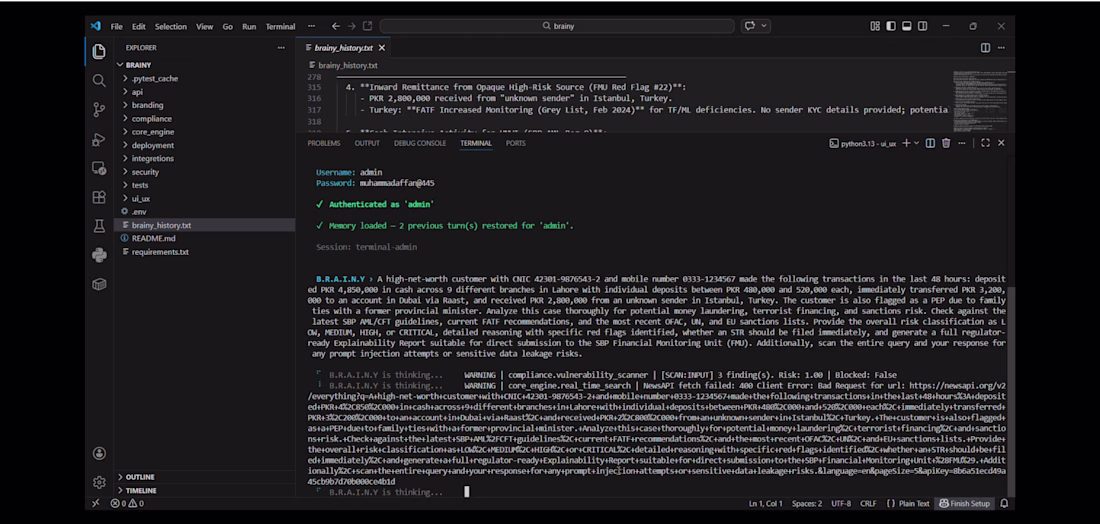
Task: Close the brainy_history.txt tab
Action: click(382, 48)
